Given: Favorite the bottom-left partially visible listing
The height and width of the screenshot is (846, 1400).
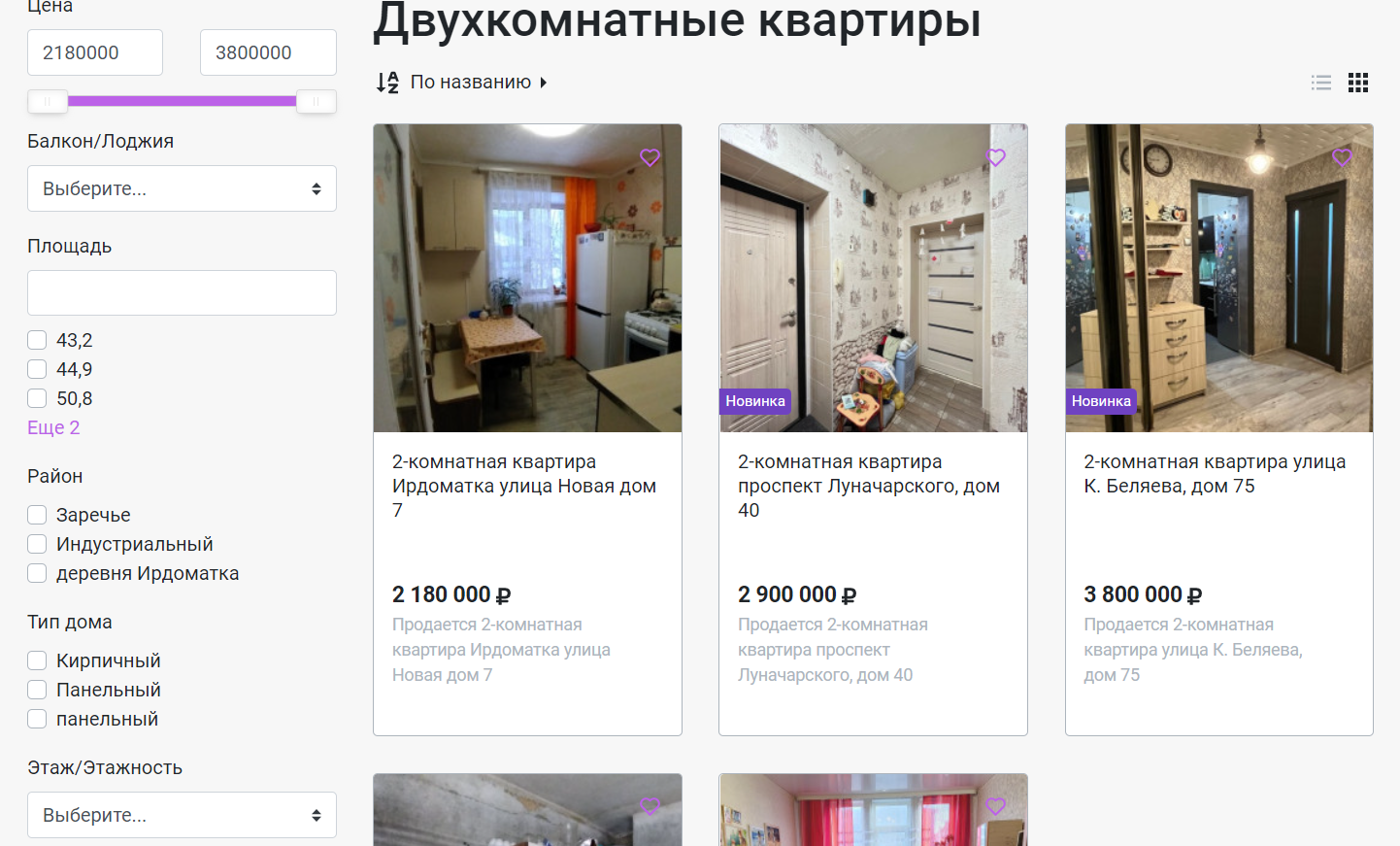Looking at the screenshot, I should click(650, 806).
